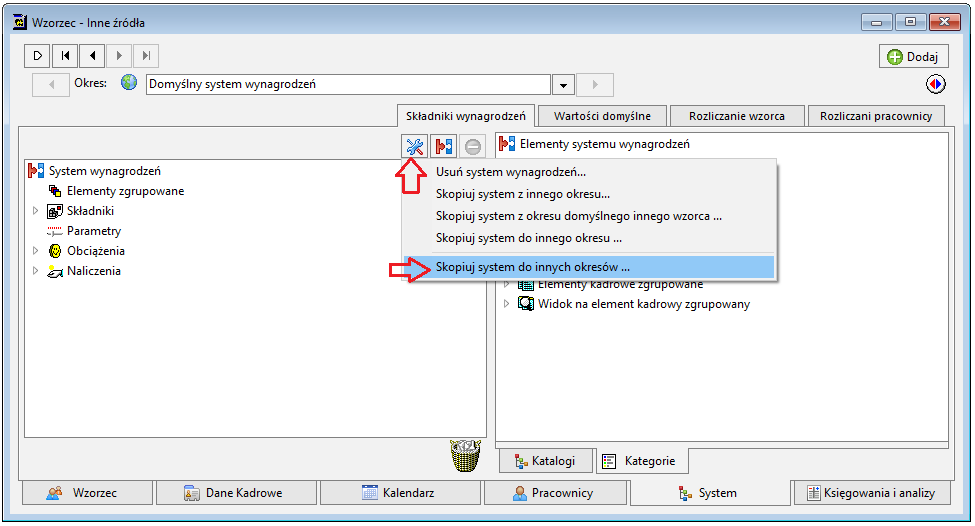
Task: Click the application icon in title bar
Action: pyautogui.click(x=21, y=22)
